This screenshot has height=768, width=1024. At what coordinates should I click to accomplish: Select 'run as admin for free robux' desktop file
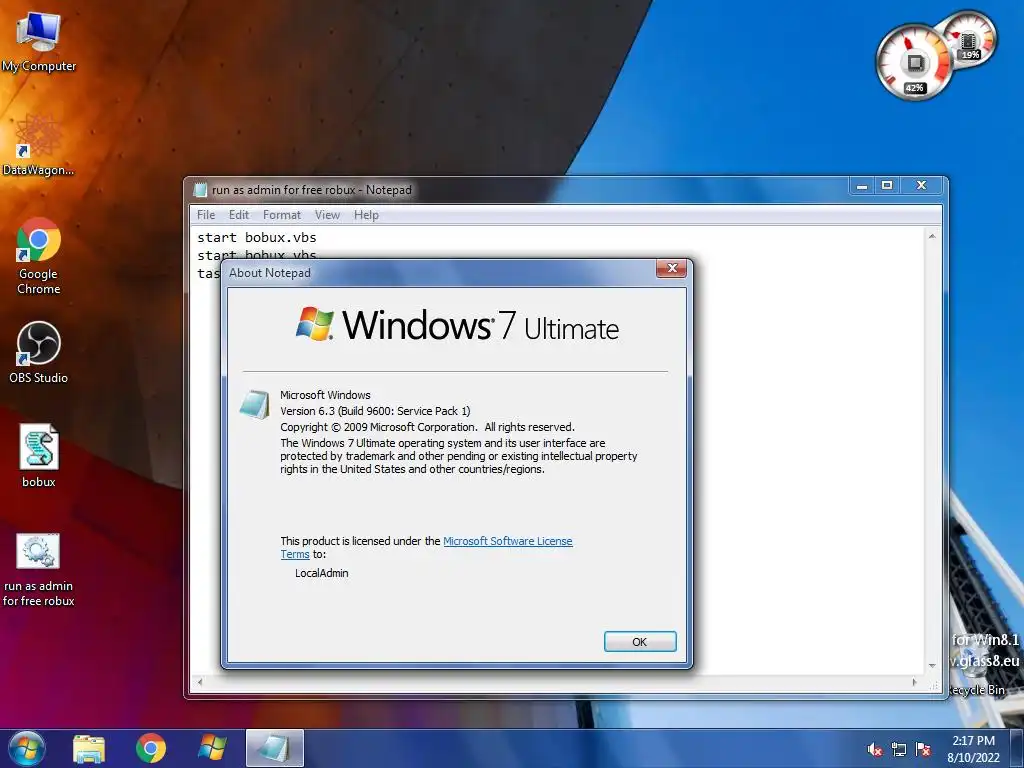39,569
